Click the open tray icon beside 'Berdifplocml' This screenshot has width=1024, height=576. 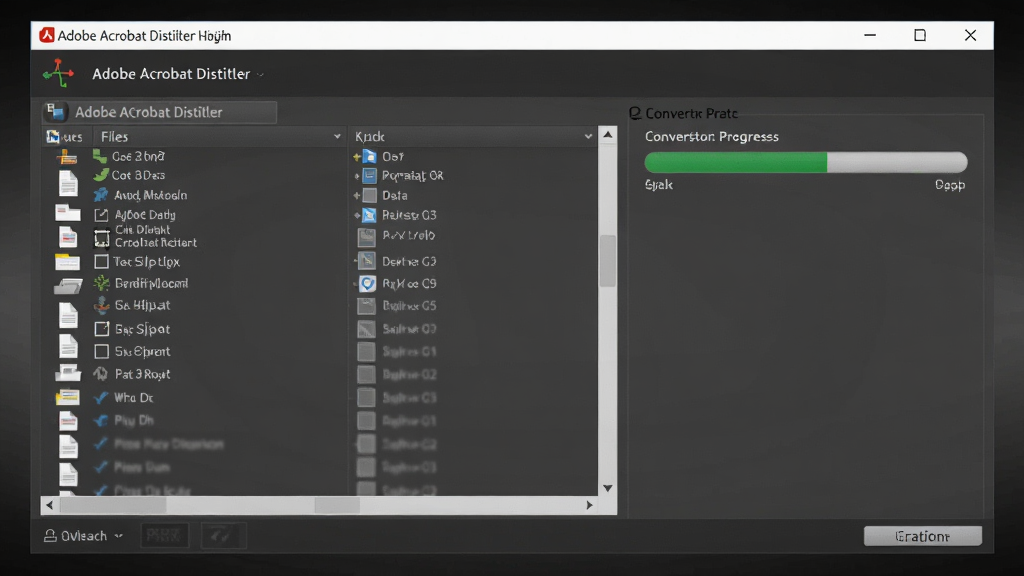point(68,285)
